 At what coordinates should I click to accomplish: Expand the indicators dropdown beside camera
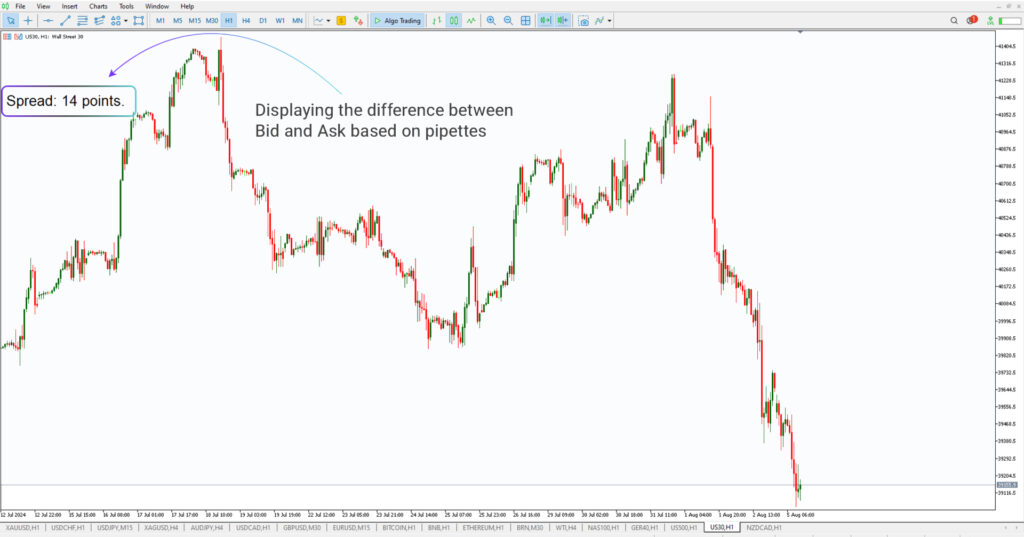(610, 20)
